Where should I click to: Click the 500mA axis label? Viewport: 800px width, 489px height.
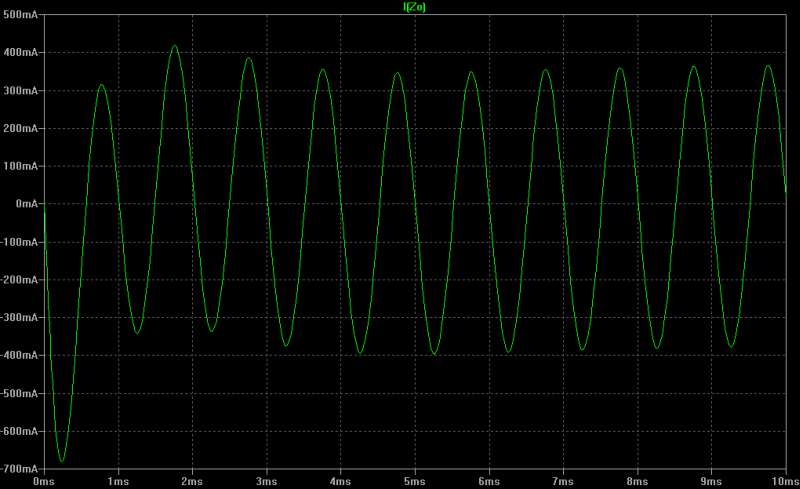click(x=20, y=14)
